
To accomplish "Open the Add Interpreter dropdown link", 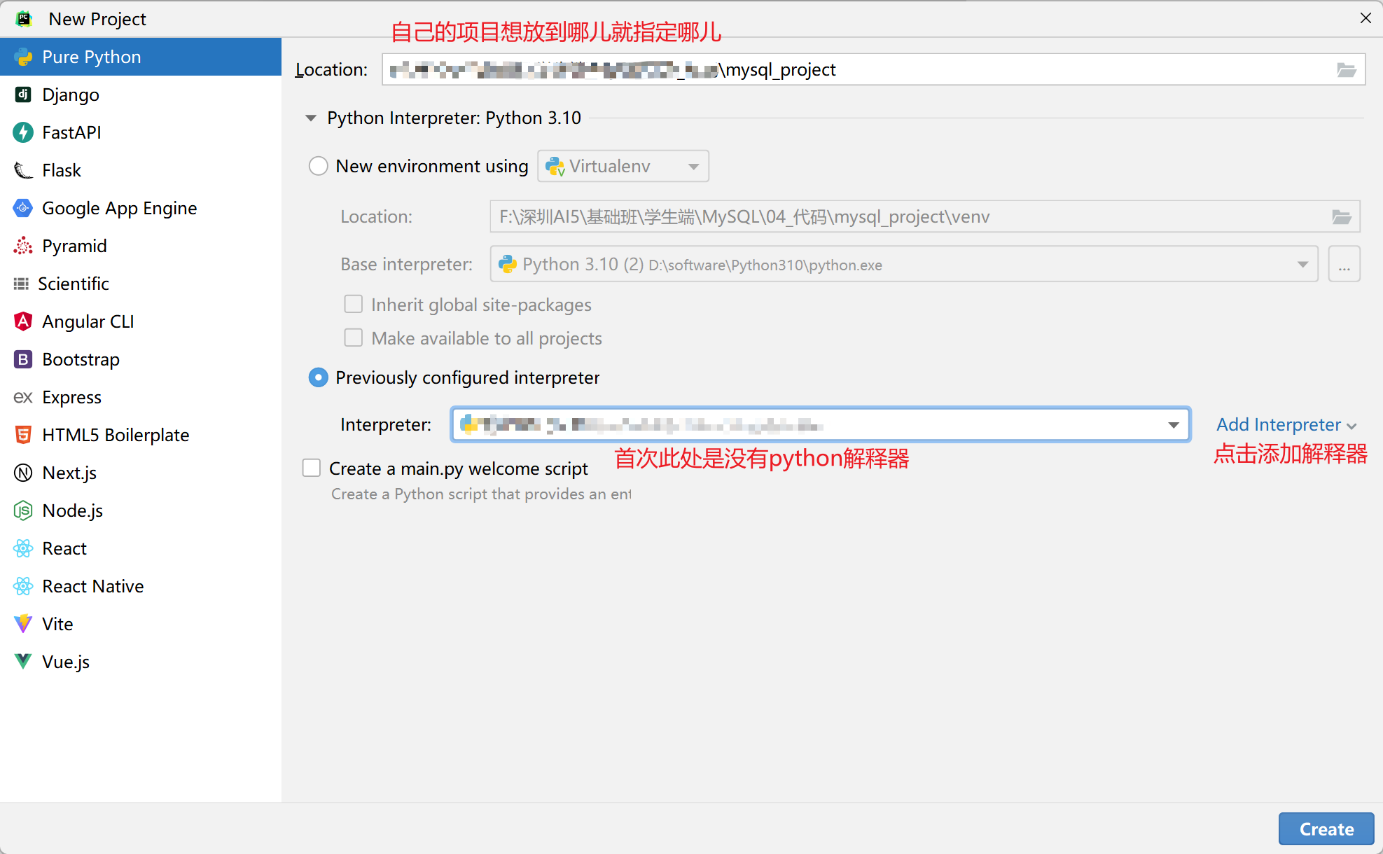I will pos(1286,425).
